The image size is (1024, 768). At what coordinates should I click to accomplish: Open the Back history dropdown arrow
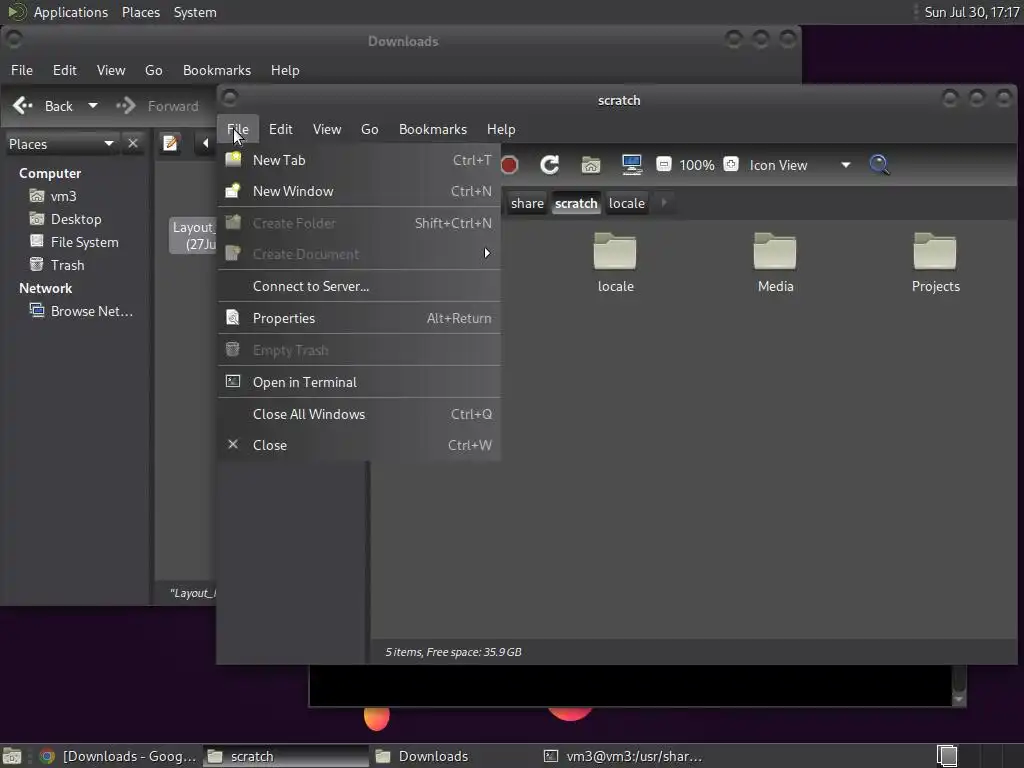pos(93,105)
